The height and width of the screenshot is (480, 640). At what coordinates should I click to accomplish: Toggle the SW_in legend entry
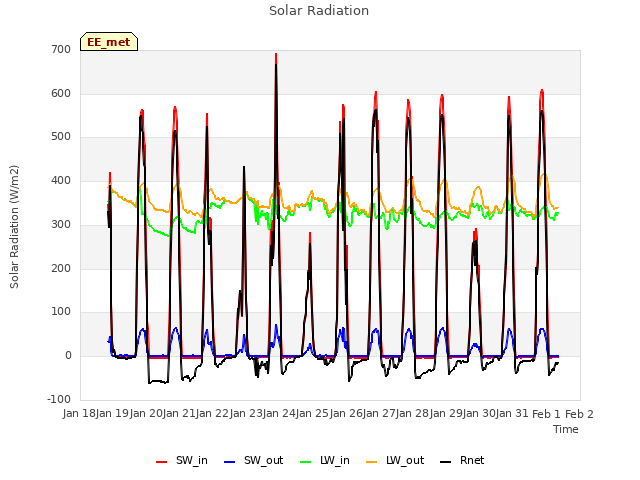182,460
